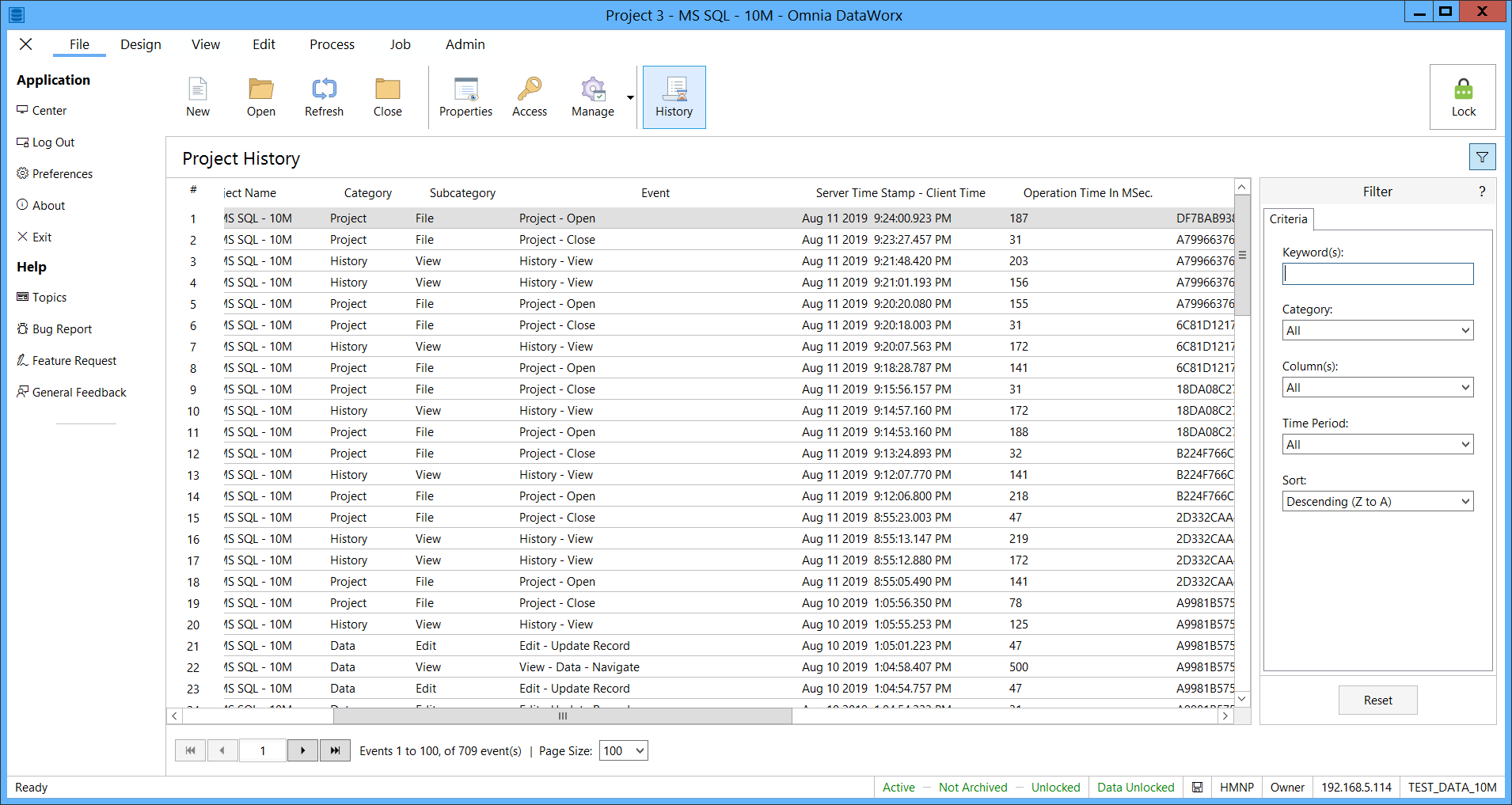
Task: Click the Reset filter button
Action: coord(1377,701)
